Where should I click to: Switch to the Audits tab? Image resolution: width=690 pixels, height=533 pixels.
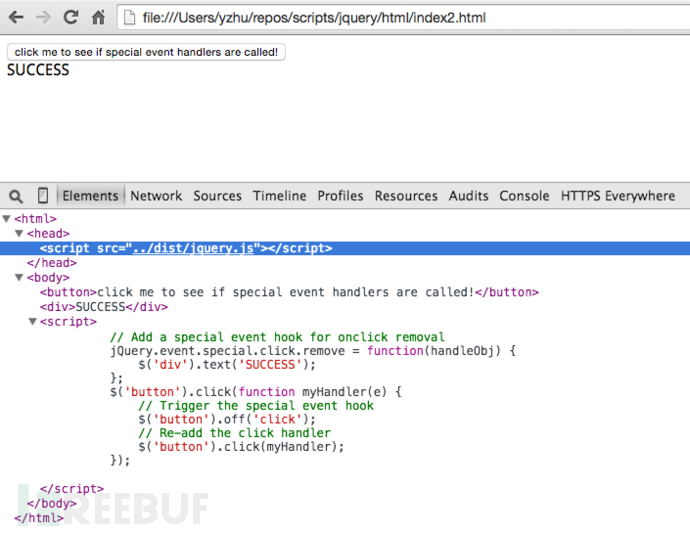pyautogui.click(x=468, y=196)
